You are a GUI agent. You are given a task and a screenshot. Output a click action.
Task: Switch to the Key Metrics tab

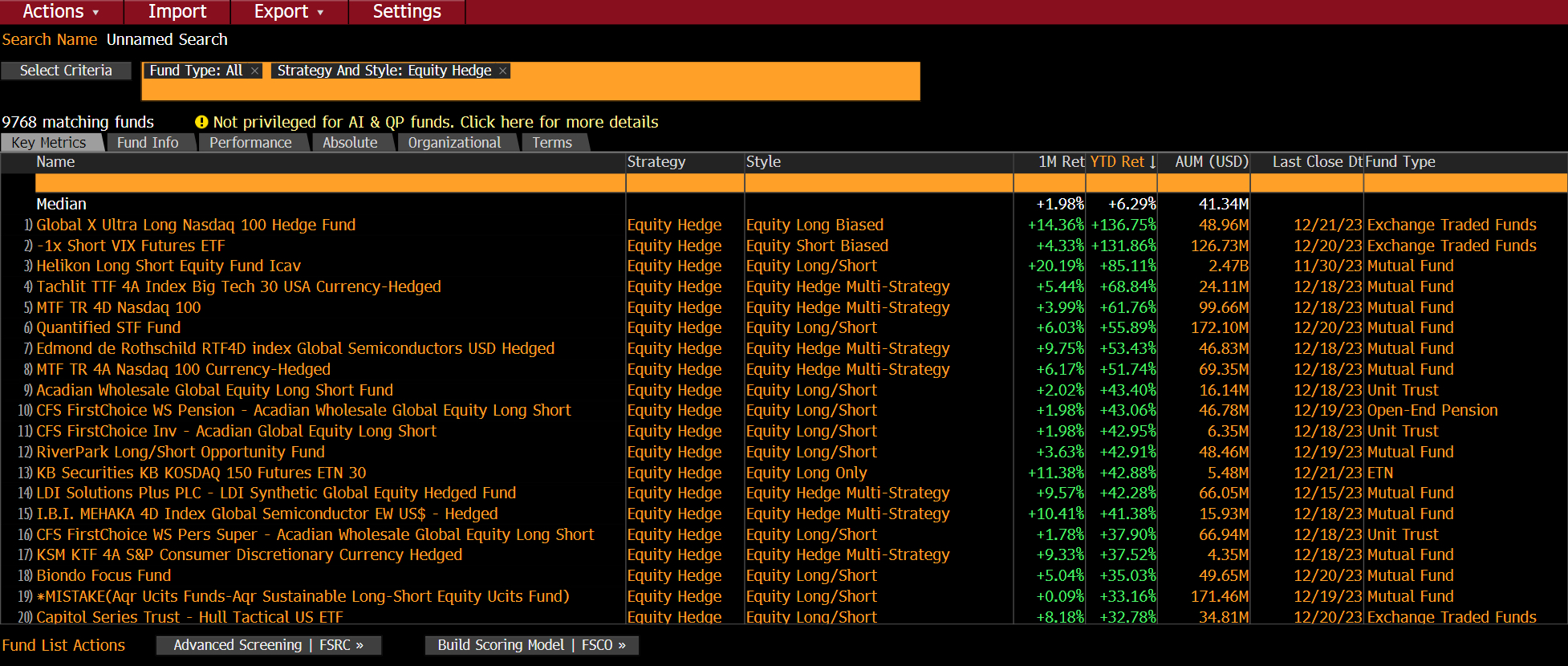(x=49, y=143)
